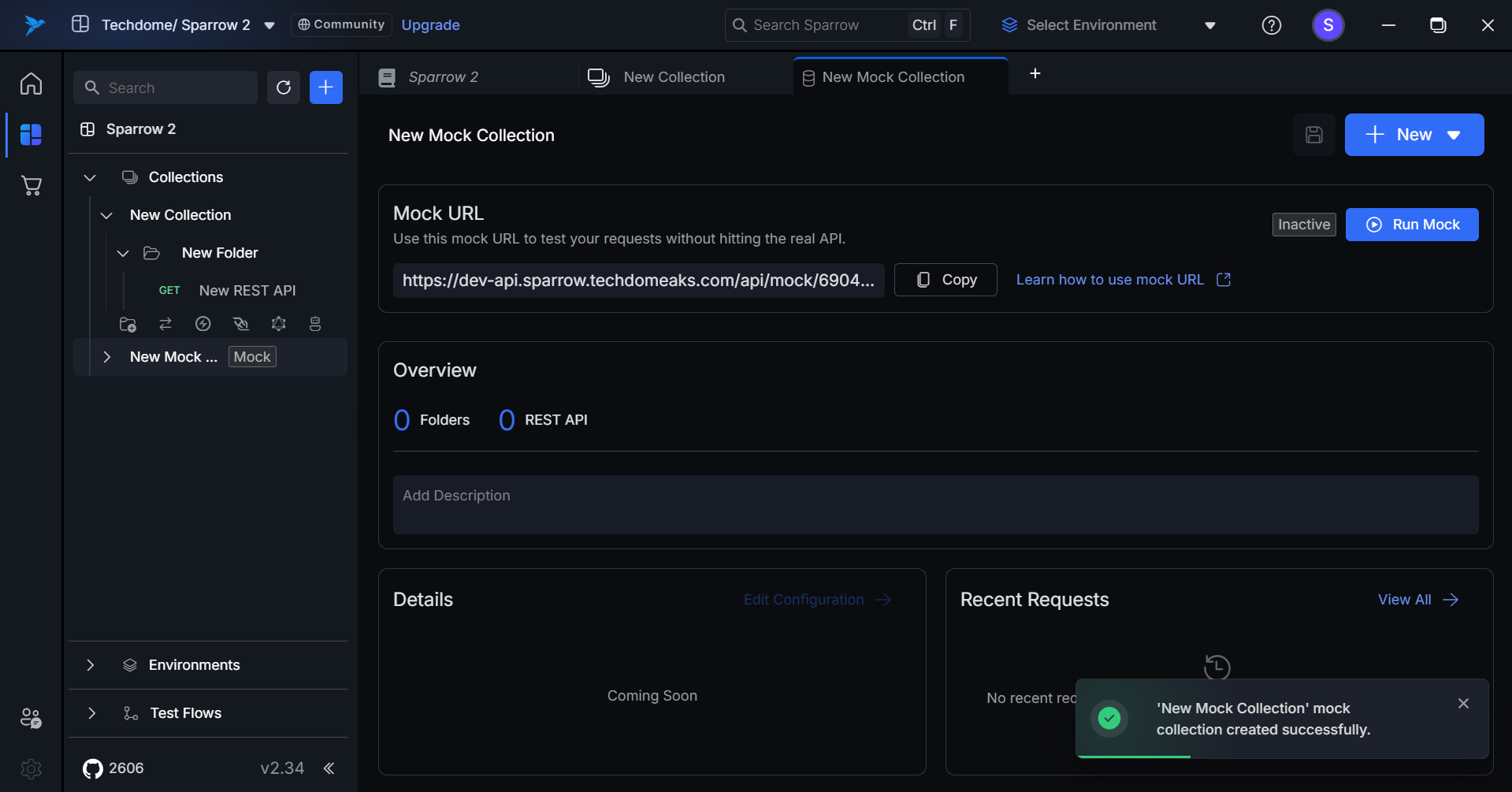This screenshot has width=1512, height=792.
Task: Switch to the Sparrow 2 tab
Action: click(443, 77)
